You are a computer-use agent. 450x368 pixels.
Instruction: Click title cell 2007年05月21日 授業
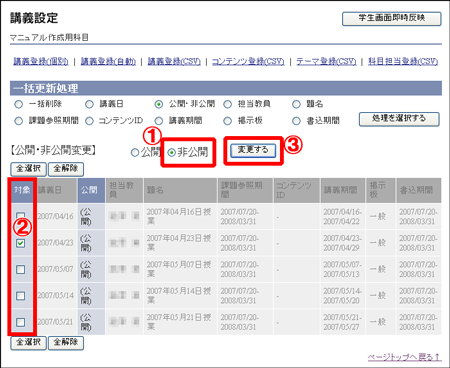coord(180,322)
